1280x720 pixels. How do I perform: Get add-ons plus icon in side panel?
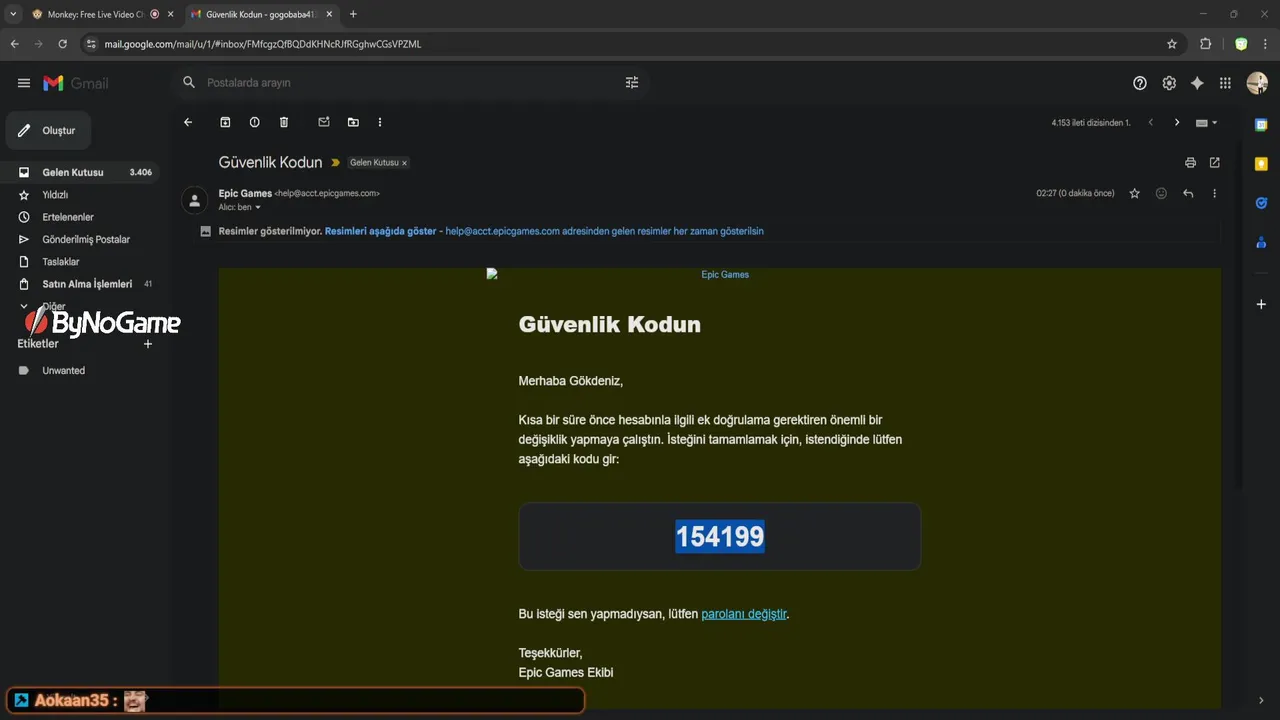[1261, 304]
